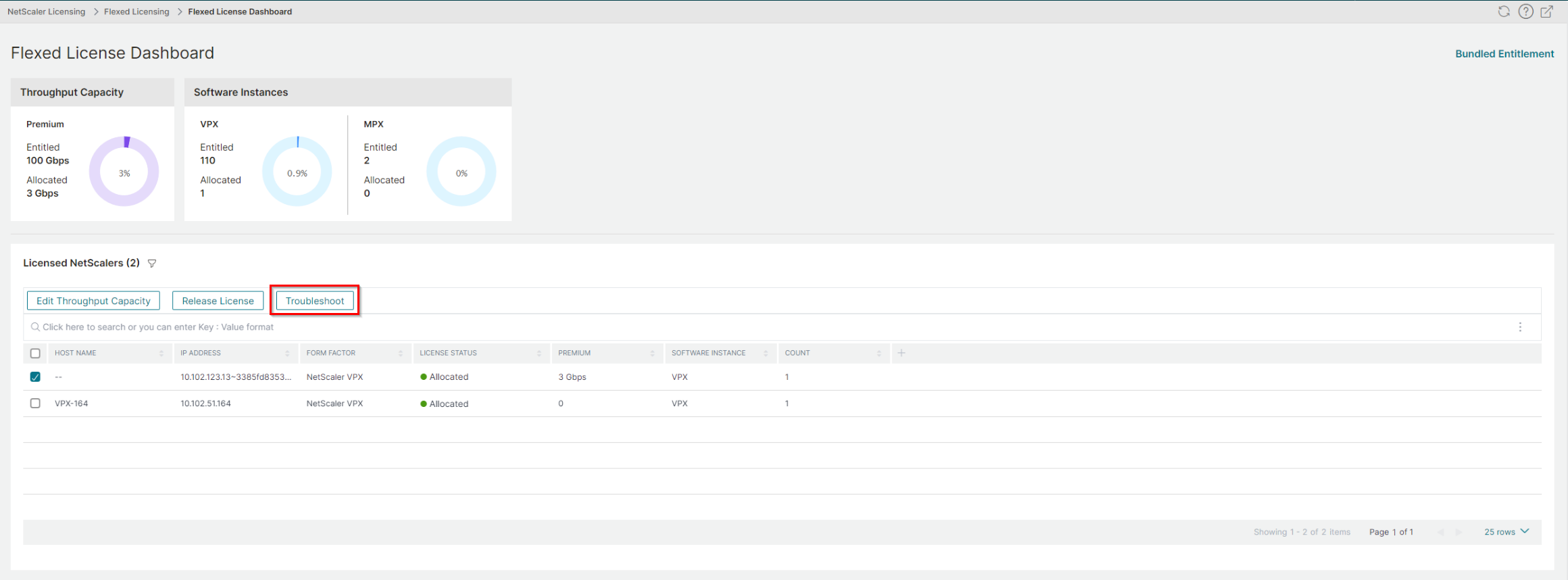Click the open in new window icon

(x=1546, y=11)
